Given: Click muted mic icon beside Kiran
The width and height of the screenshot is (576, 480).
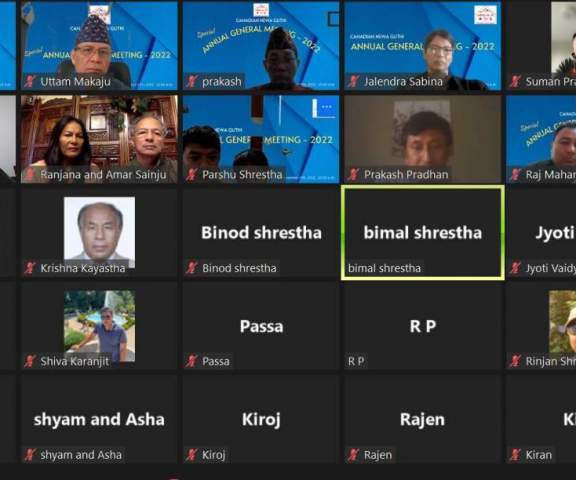Looking at the screenshot, I should [x=515, y=455].
